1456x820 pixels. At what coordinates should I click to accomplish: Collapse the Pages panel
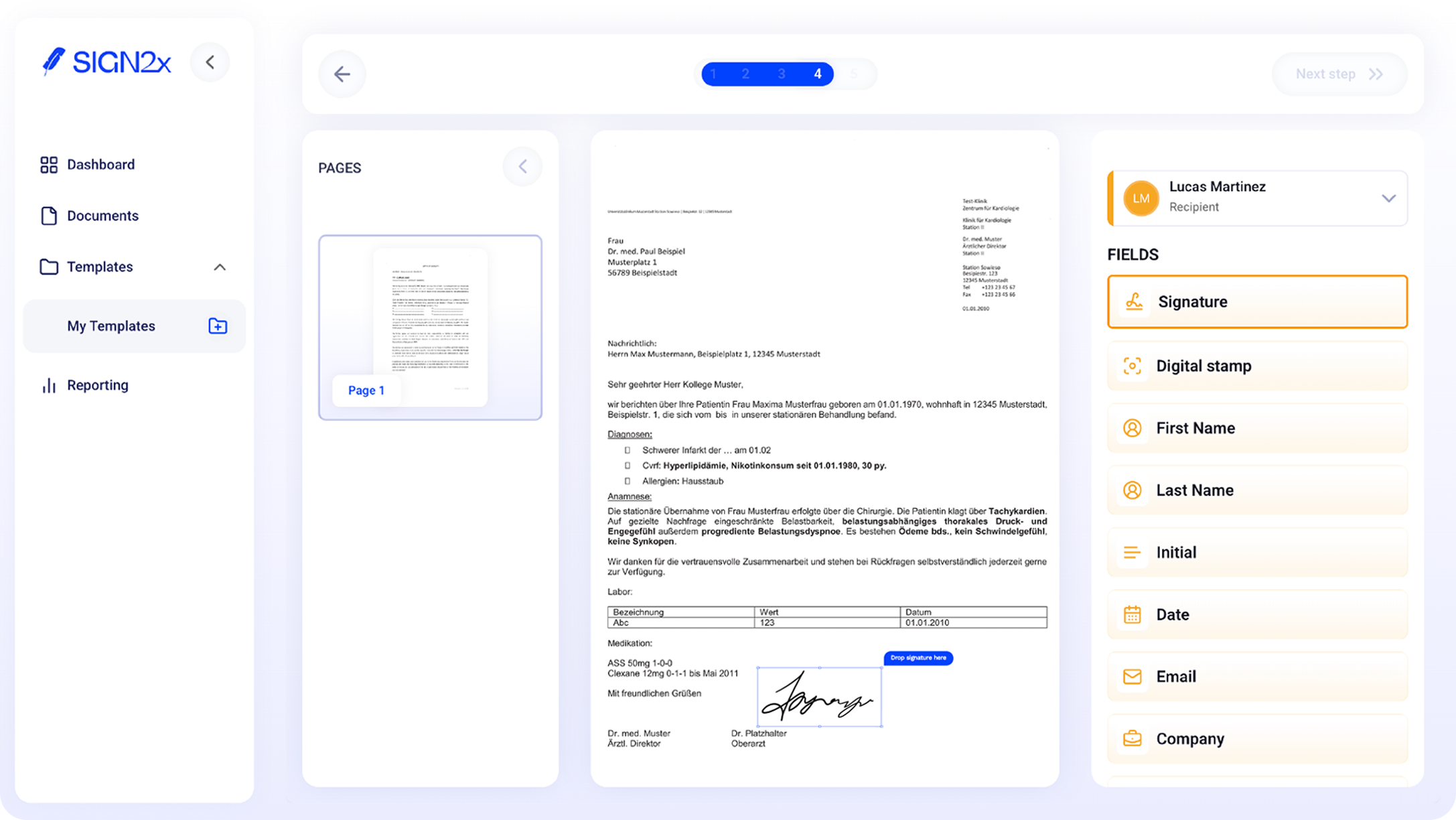522,167
